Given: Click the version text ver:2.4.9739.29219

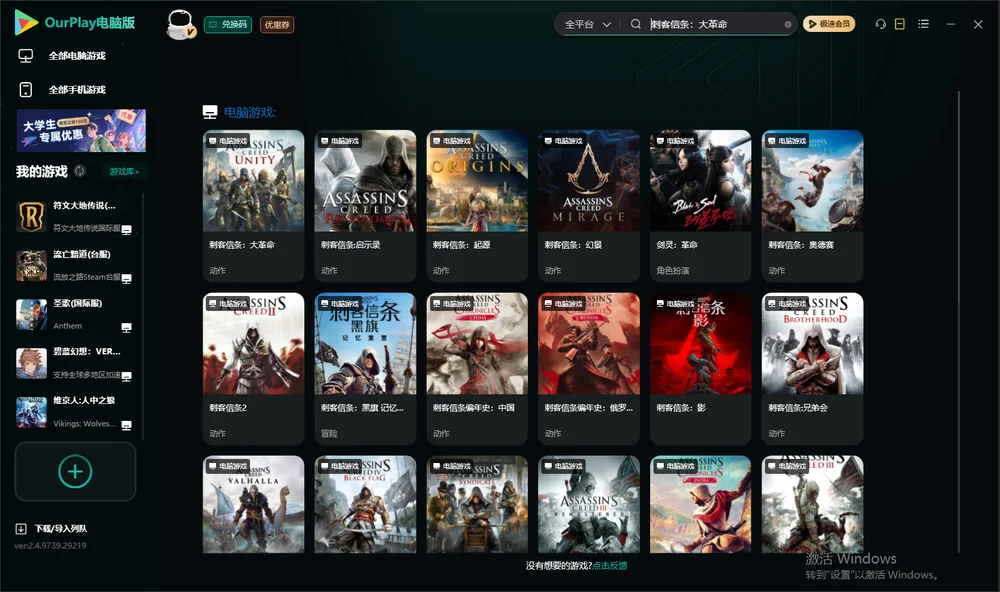Looking at the screenshot, I should coord(50,546).
